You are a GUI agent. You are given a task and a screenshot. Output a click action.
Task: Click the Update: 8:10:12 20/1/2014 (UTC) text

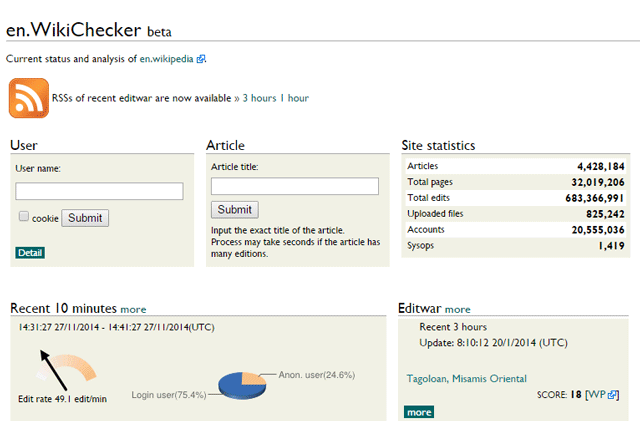(493, 343)
